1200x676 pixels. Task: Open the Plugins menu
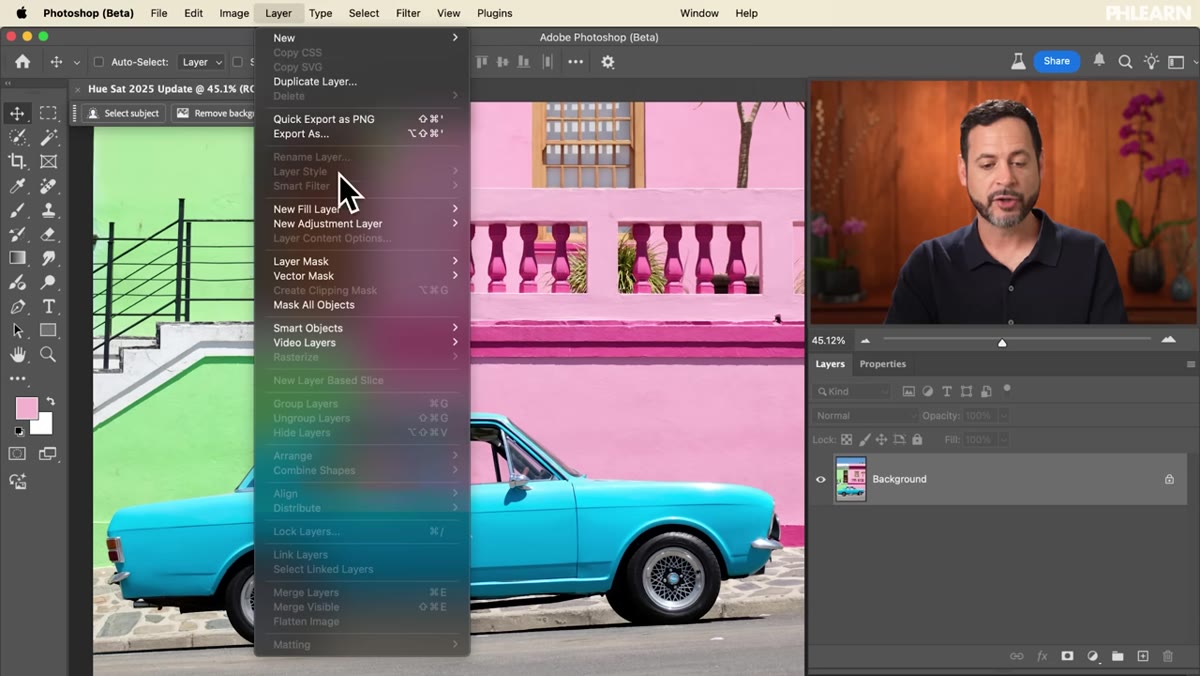tap(494, 13)
